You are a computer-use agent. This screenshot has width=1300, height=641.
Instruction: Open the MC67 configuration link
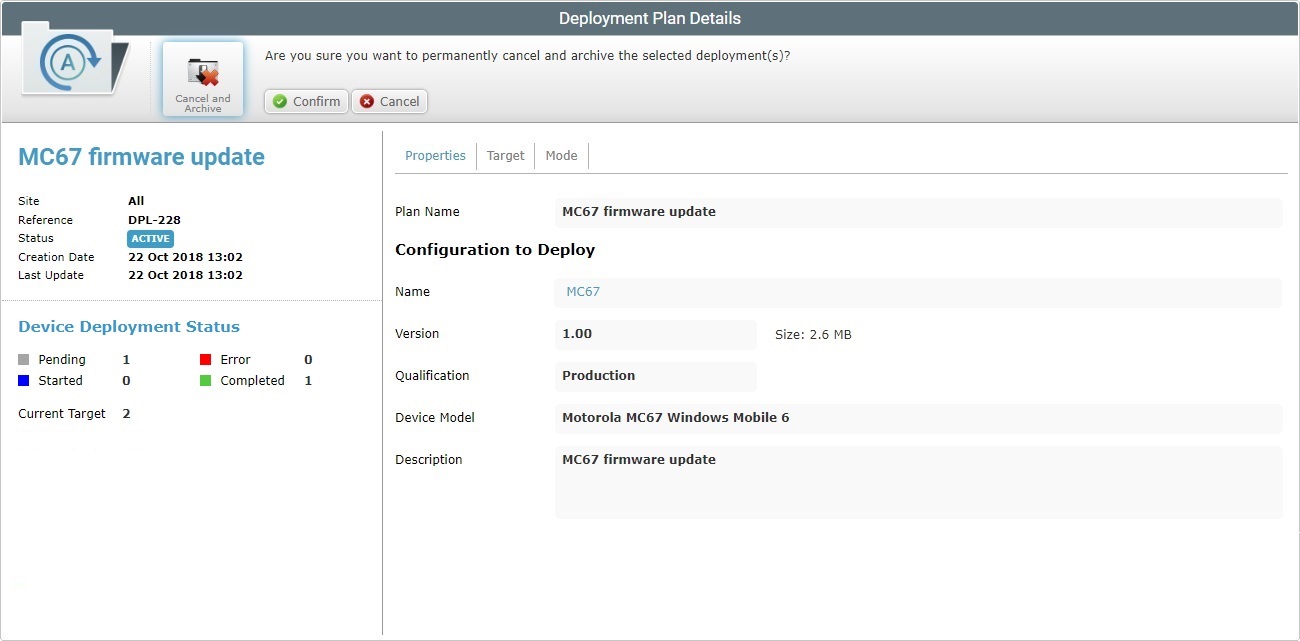coord(582,291)
